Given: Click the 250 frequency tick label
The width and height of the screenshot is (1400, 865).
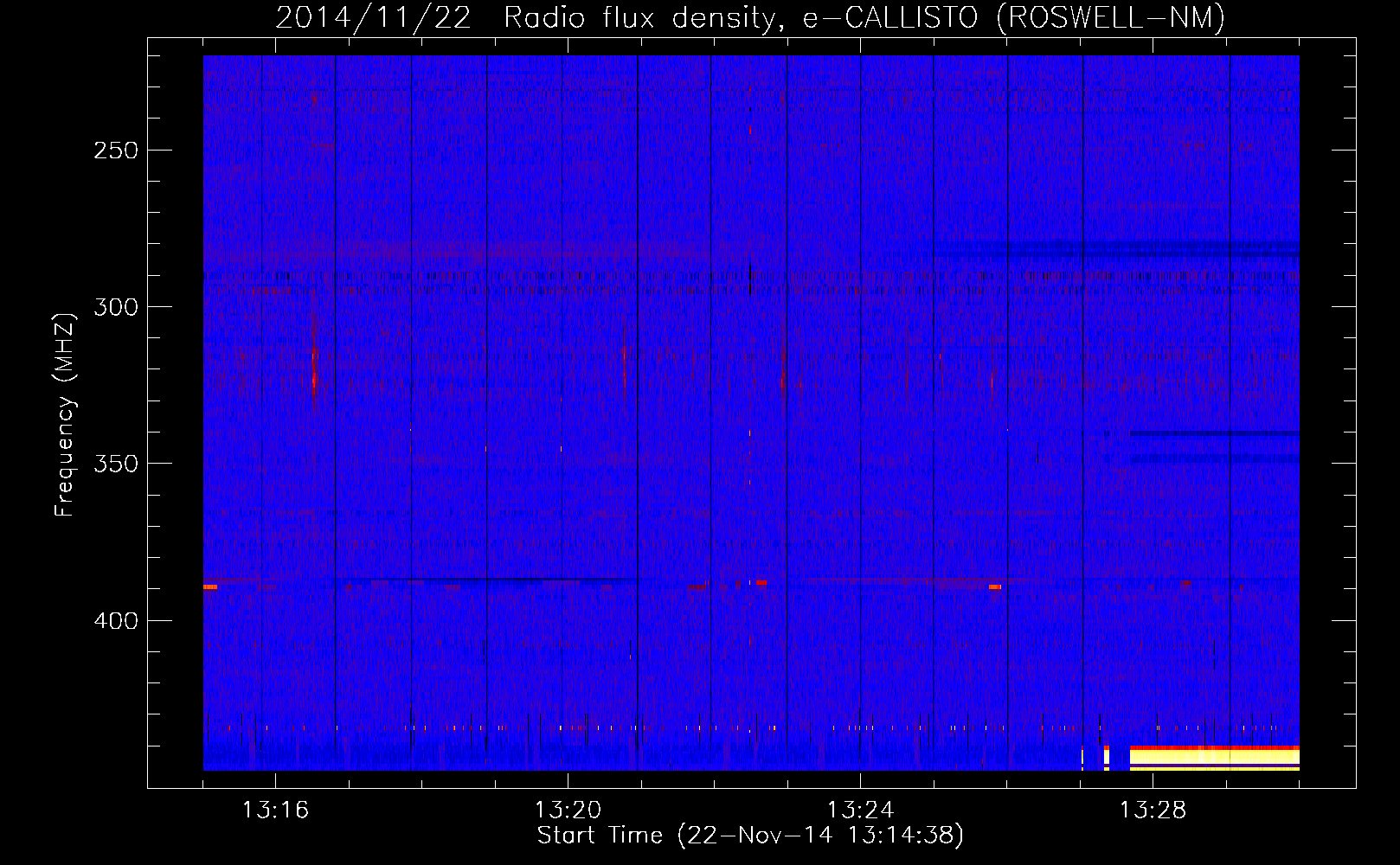Looking at the screenshot, I should point(116,151).
